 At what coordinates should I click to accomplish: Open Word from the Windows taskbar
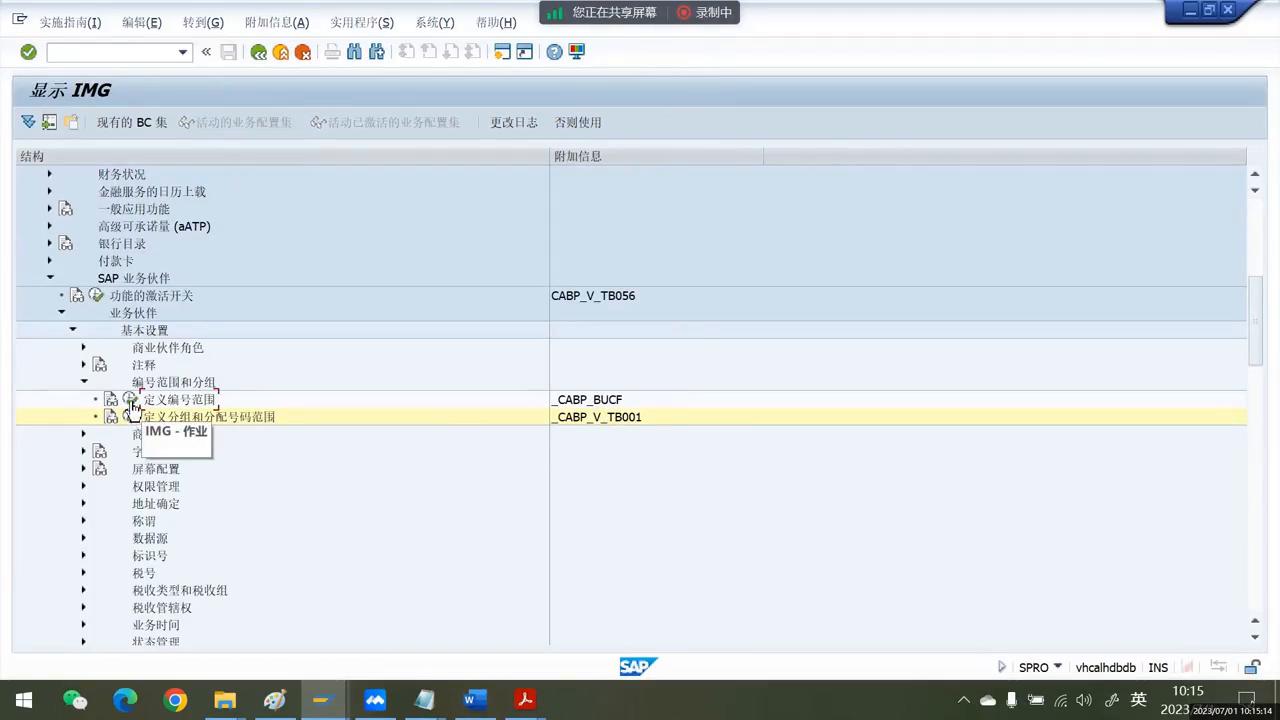tap(475, 700)
